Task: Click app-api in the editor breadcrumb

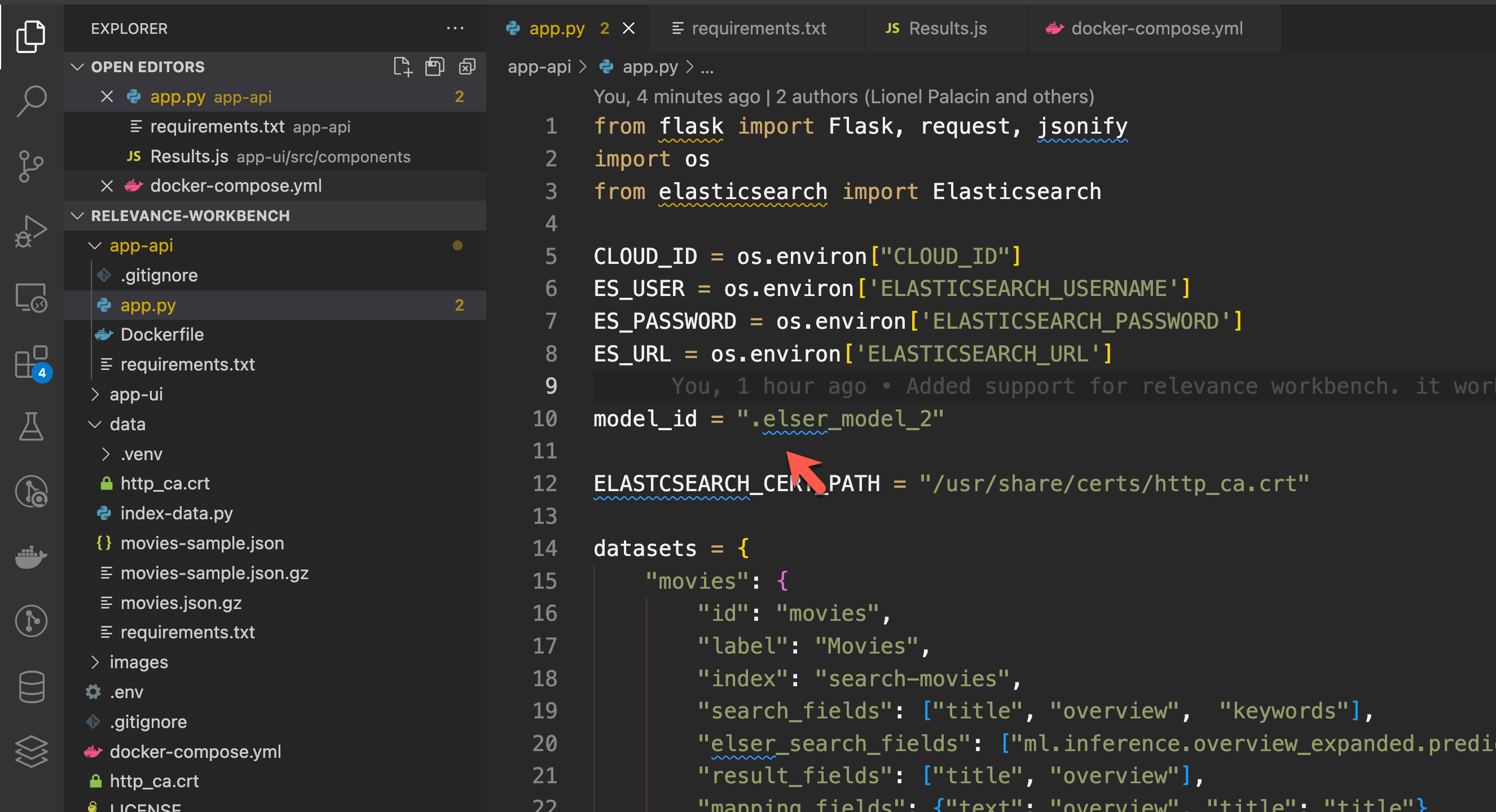Action: [x=539, y=67]
